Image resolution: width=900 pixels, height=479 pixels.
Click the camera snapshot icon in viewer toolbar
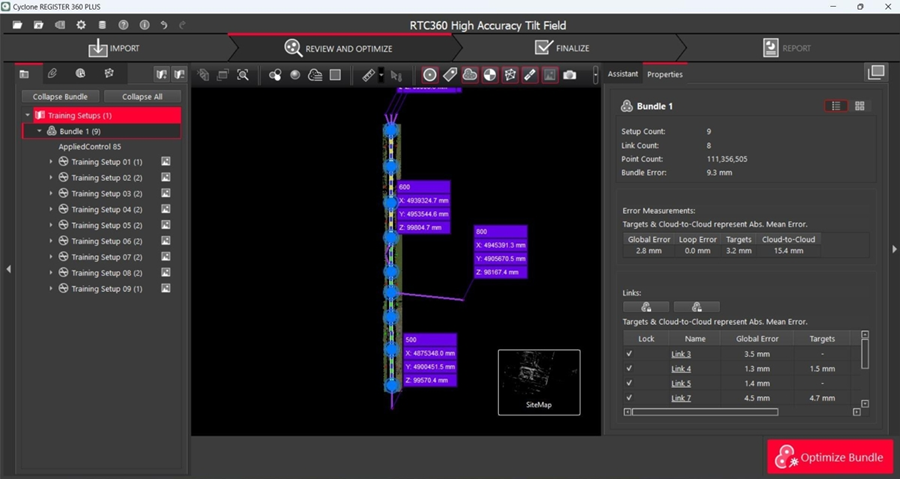569,75
